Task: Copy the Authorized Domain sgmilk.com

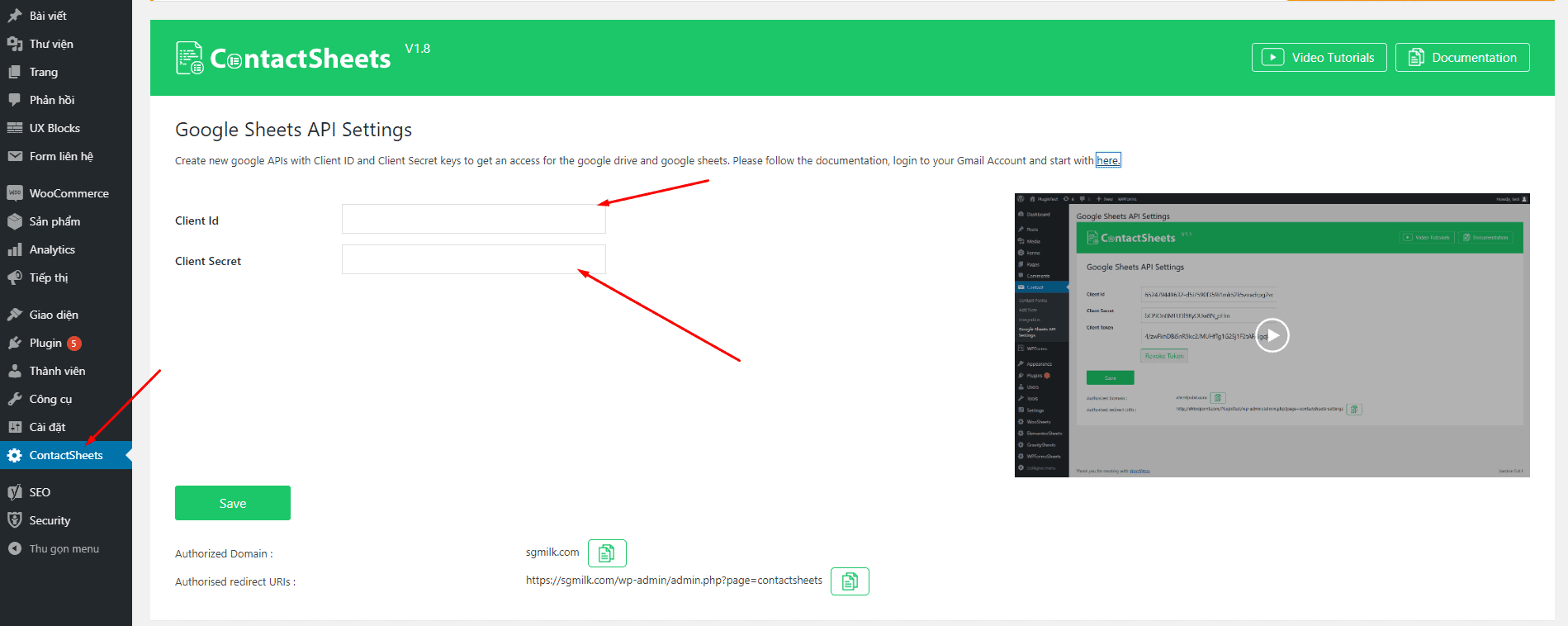Action: (607, 553)
